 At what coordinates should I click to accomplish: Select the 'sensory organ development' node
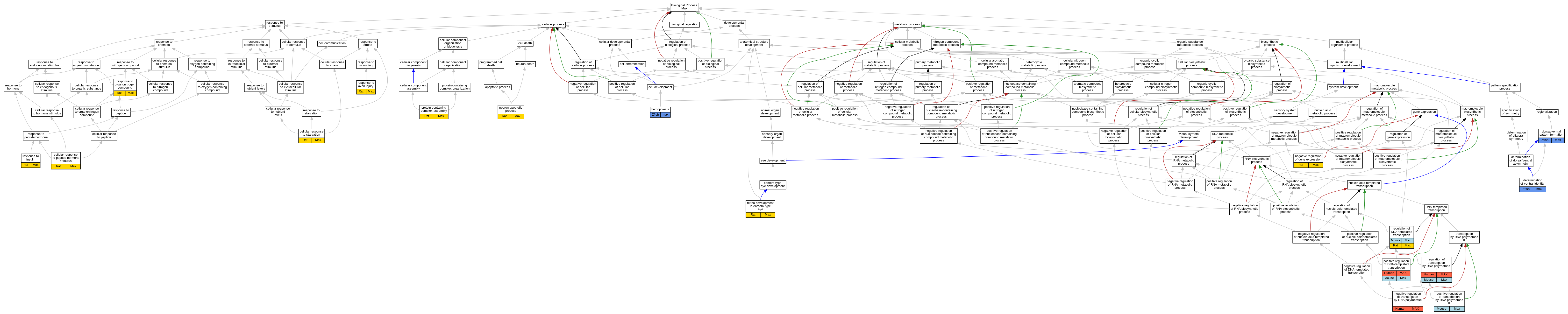point(772,136)
